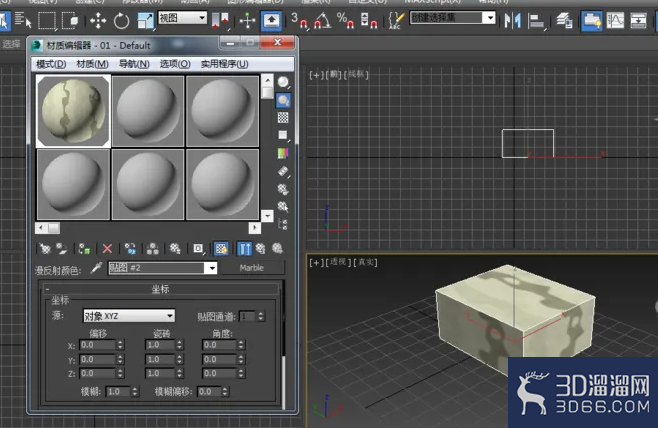Toggle Backlight in Material Editor
The image size is (658, 428).
(x=283, y=100)
